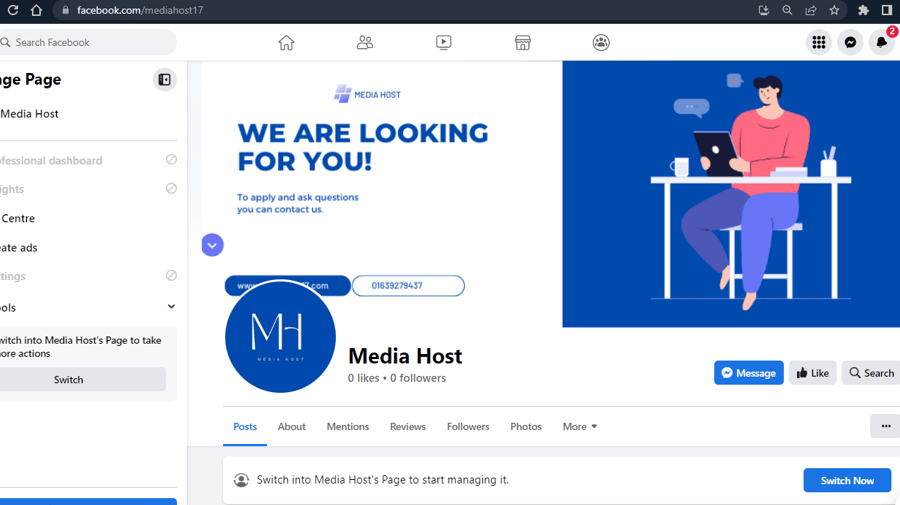900x505 pixels.
Task: Click the round purple down-arrow button
Action: click(212, 245)
